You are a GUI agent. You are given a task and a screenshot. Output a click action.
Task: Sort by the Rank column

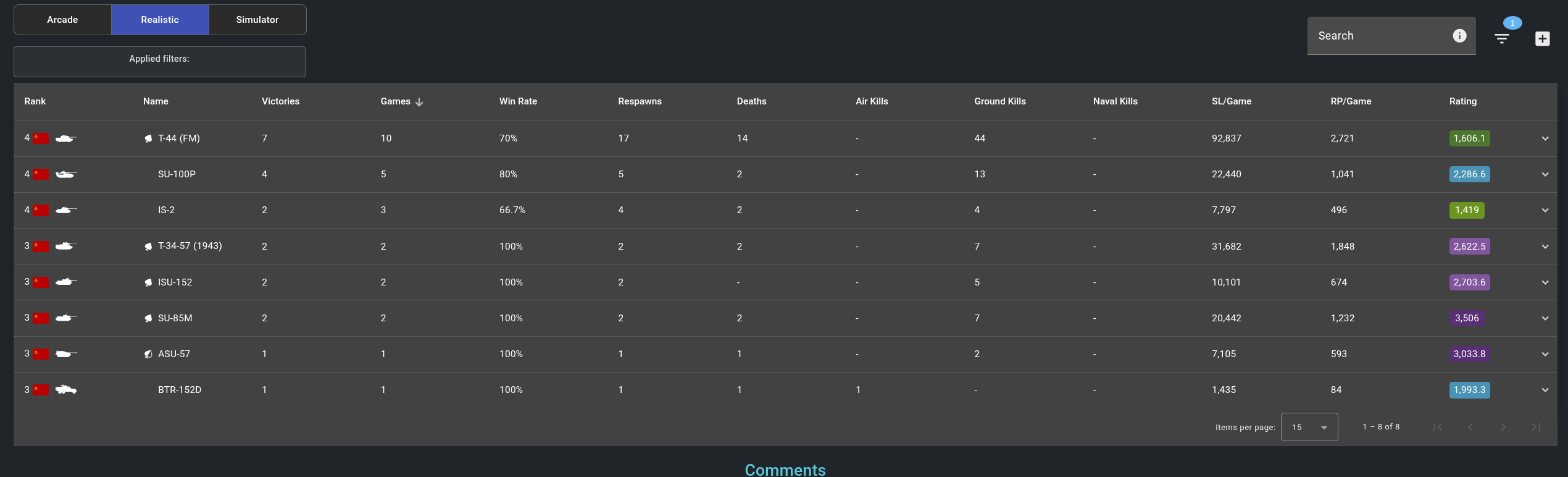(35, 101)
